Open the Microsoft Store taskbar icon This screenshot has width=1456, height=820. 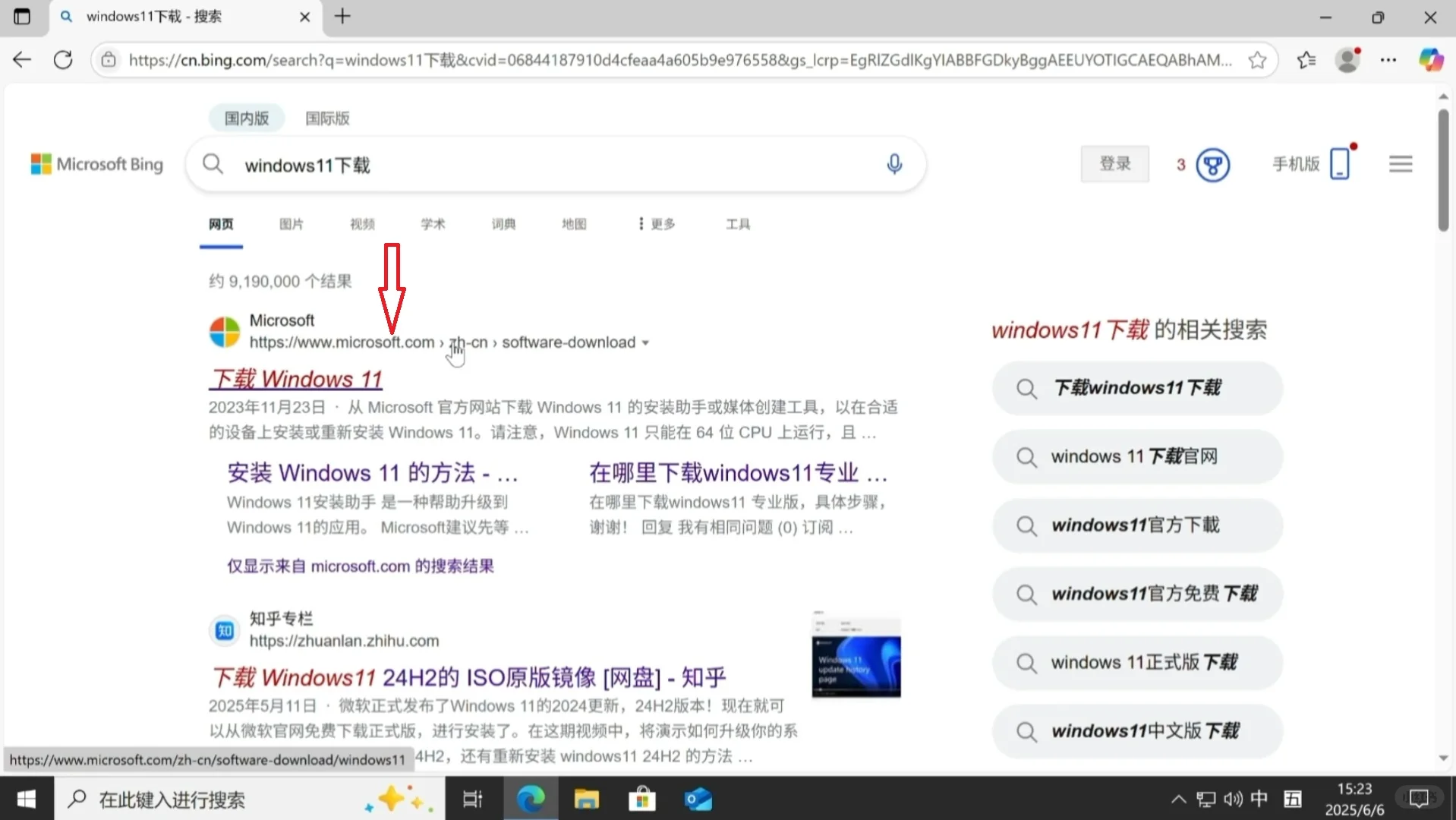[x=641, y=799]
